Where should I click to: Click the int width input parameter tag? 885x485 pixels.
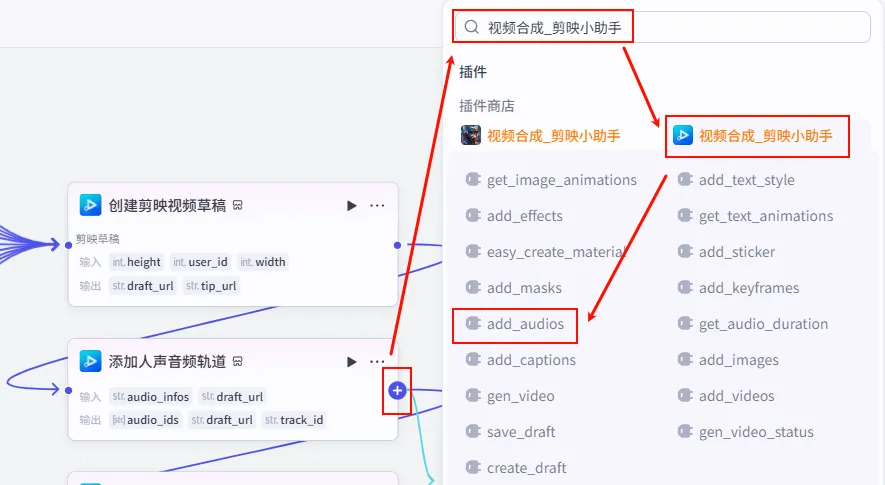[x=263, y=262]
